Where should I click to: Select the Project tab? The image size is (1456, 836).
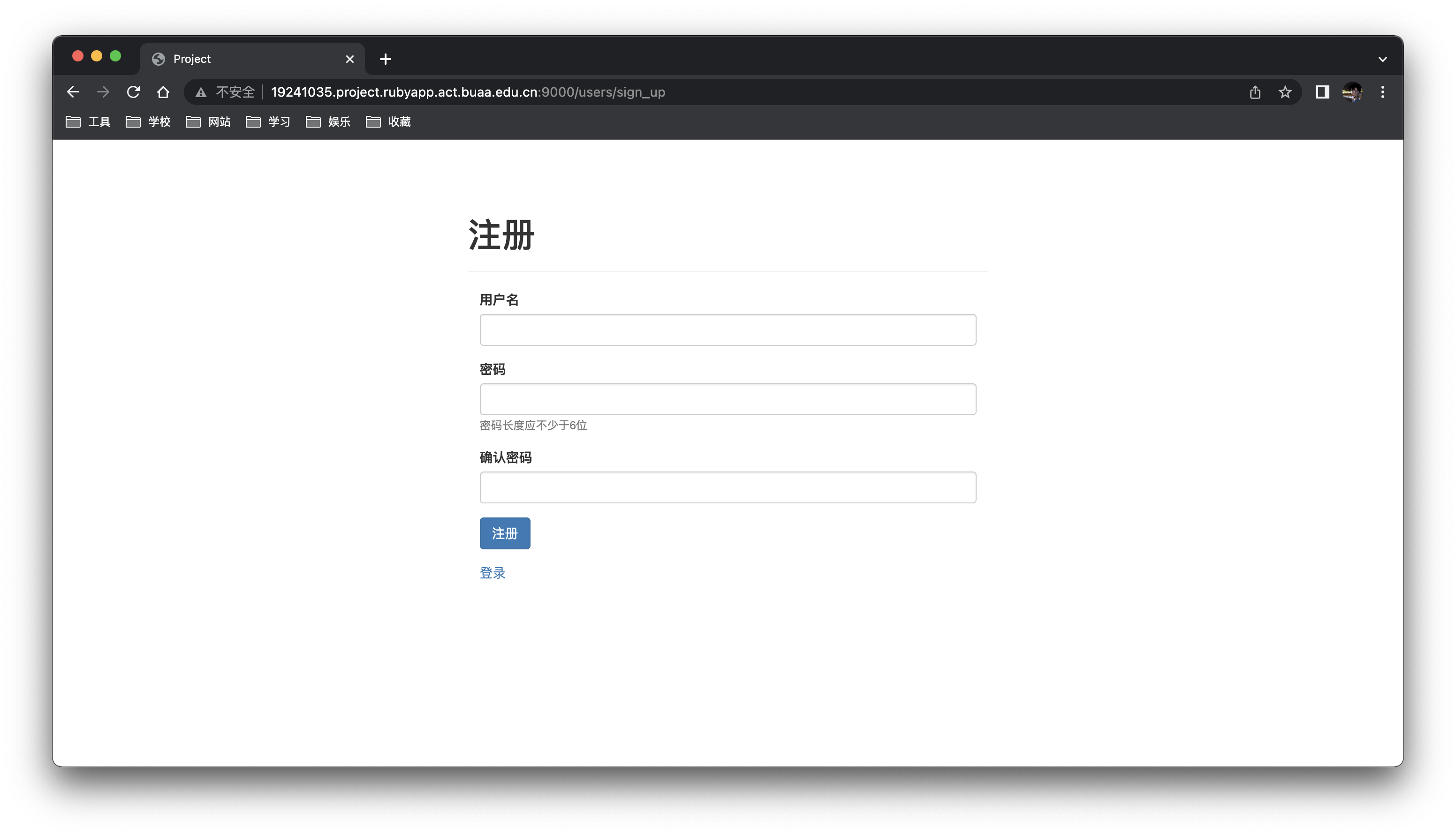pos(251,59)
